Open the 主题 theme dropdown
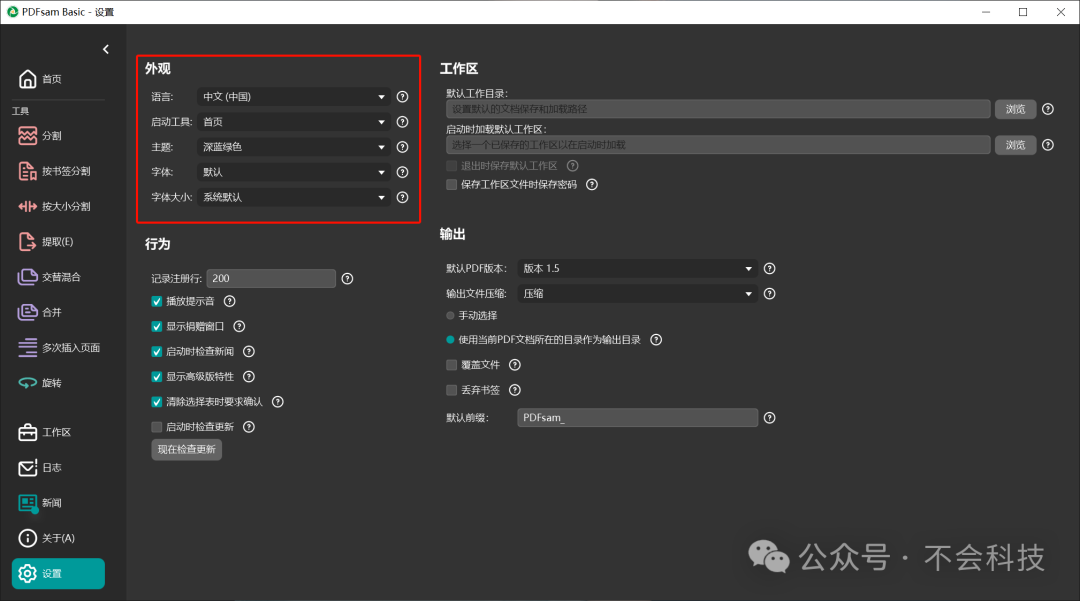 pos(294,147)
